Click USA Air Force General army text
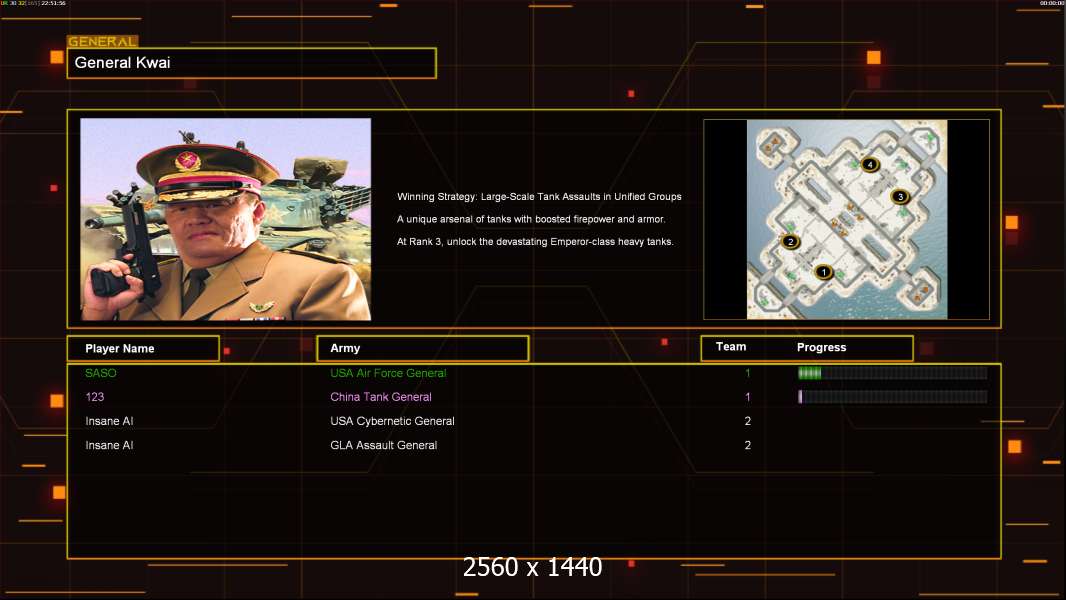 pos(388,373)
